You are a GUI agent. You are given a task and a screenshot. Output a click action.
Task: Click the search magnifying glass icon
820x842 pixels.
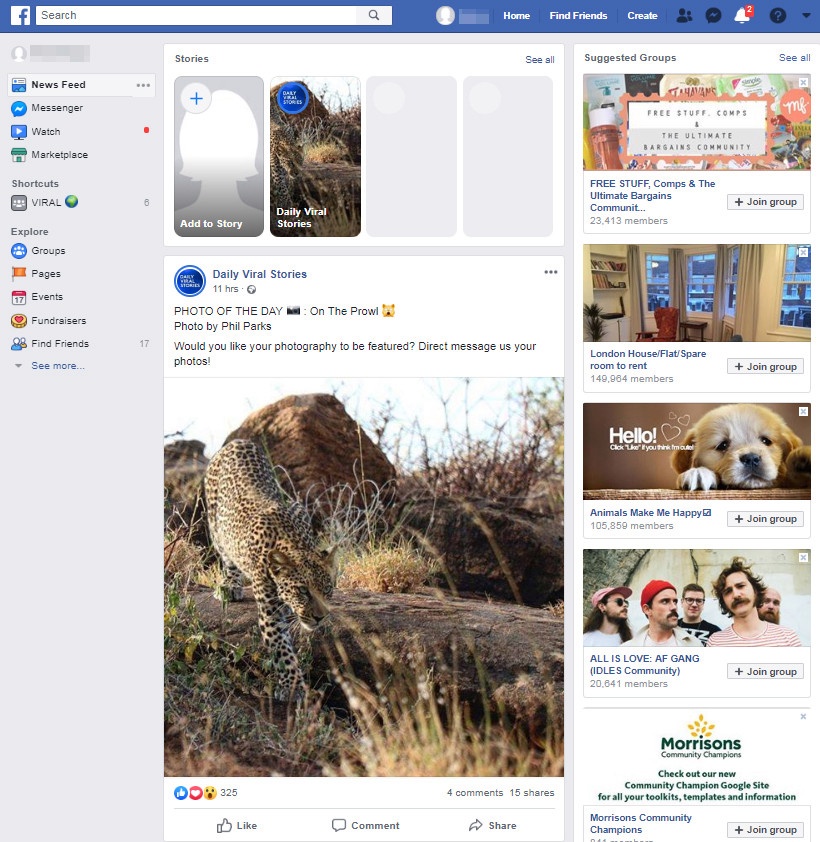(x=371, y=16)
